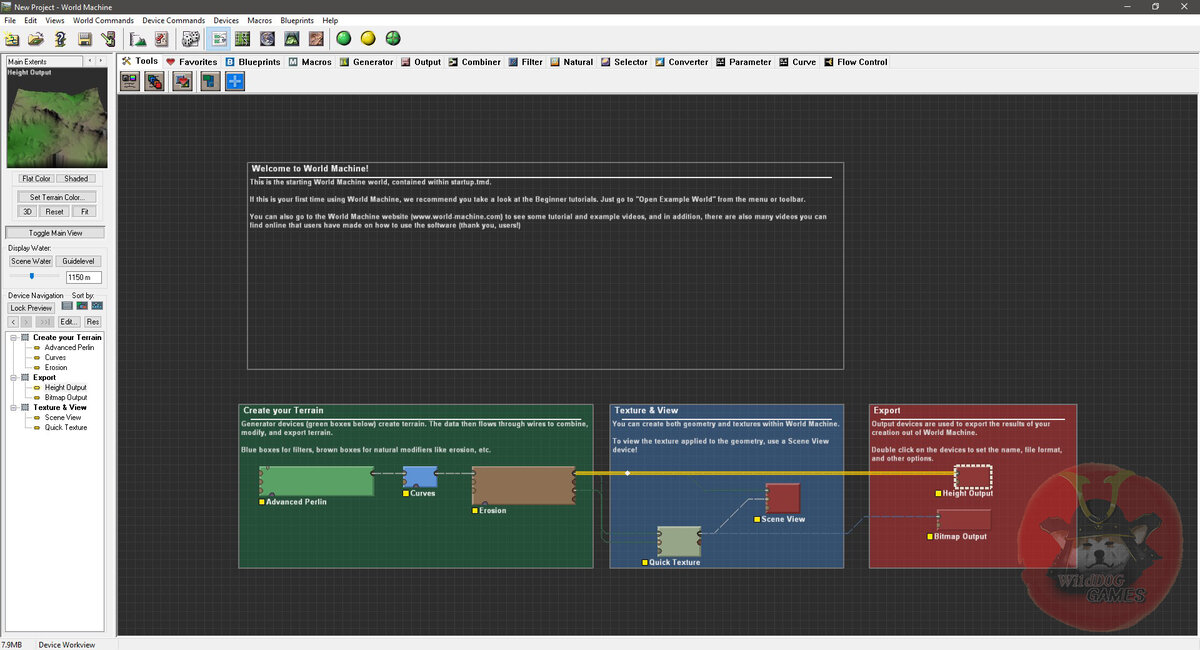Screen dimensions: 1200x650
Task: Switch to the Generator tab
Action: tap(366, 62)
